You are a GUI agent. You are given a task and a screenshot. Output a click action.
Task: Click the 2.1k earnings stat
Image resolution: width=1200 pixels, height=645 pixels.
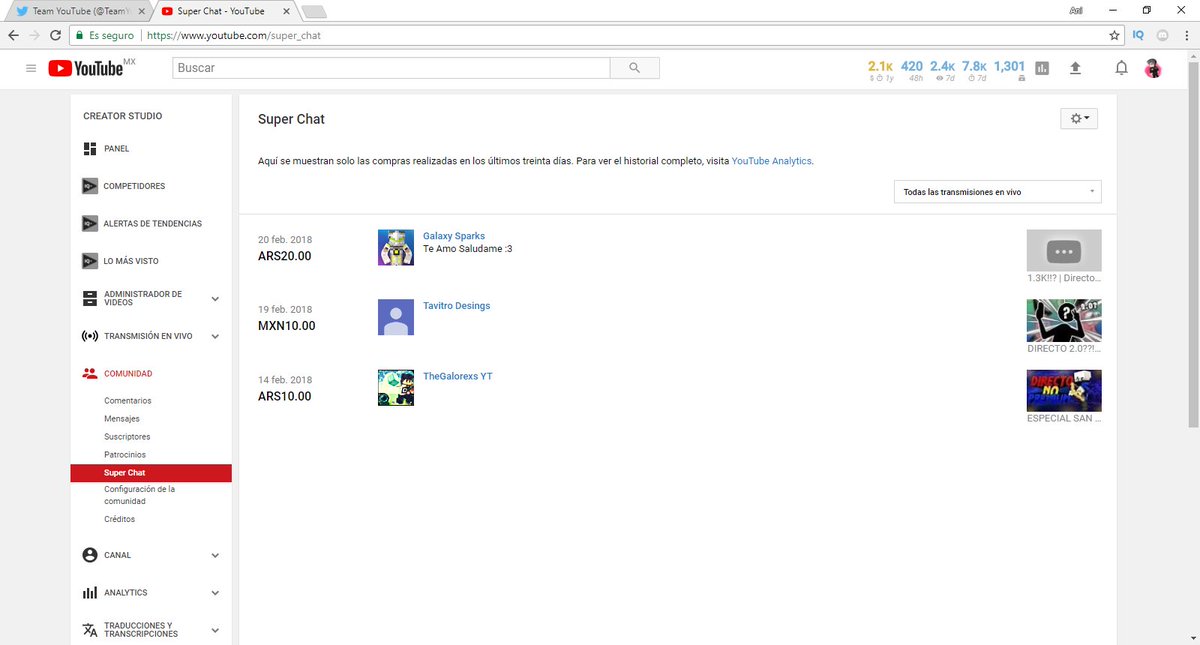(881, 70)
